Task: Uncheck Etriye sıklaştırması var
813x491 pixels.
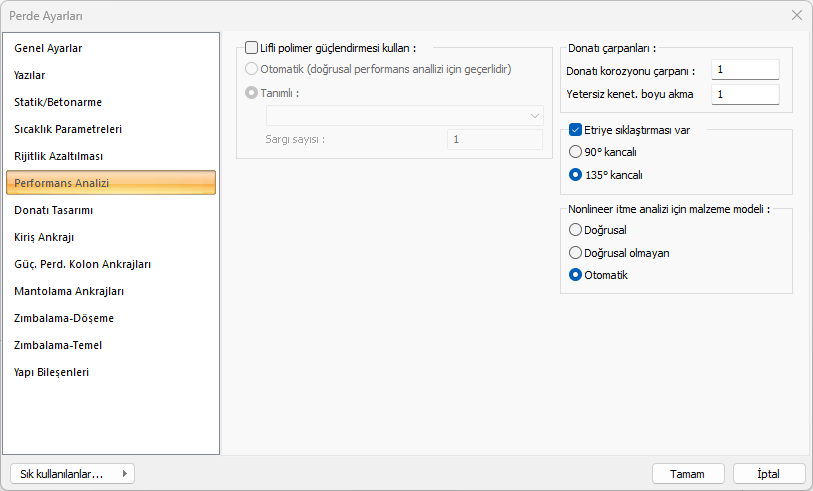Action: click(576, 130)
